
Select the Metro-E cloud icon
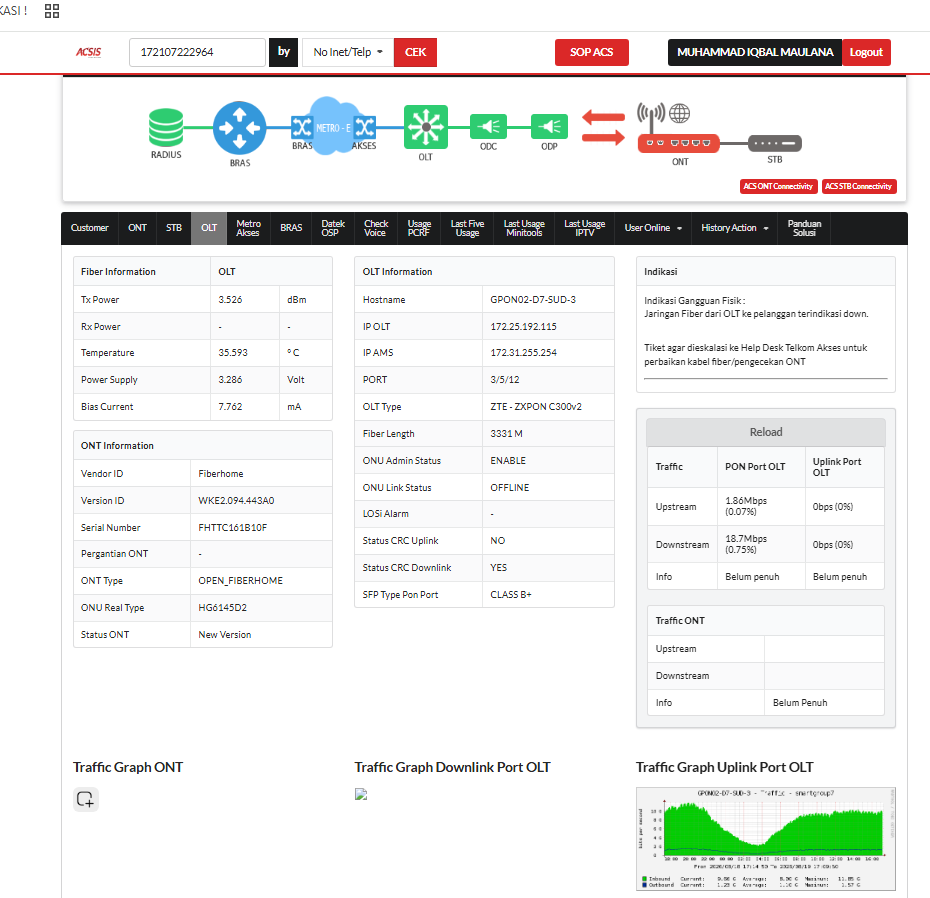(332, 127)
